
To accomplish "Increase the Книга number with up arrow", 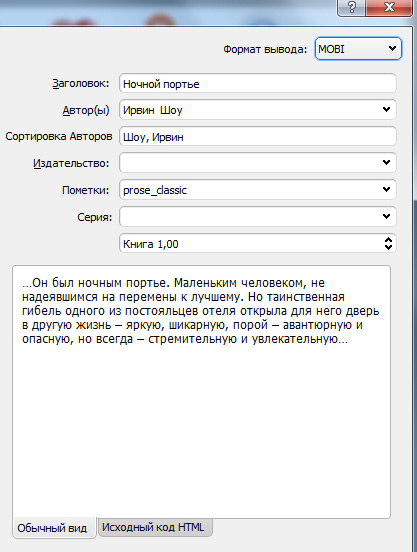I will tap(388, 239).
